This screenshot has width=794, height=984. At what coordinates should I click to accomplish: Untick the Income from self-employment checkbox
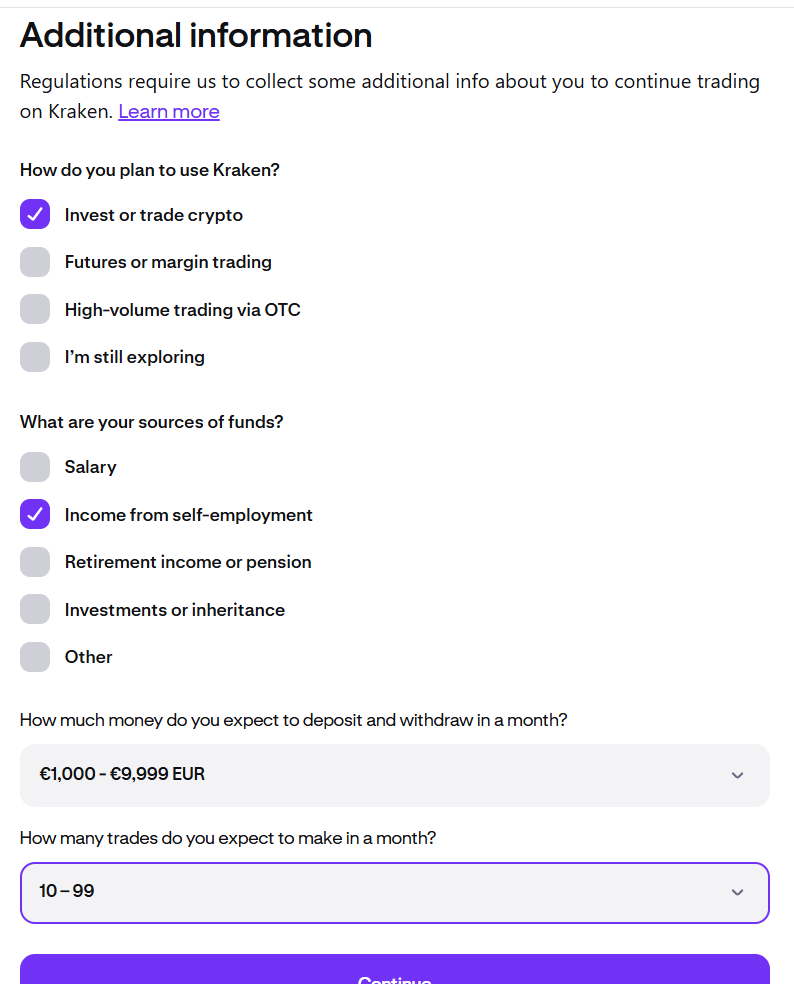(x=35, y=515)
